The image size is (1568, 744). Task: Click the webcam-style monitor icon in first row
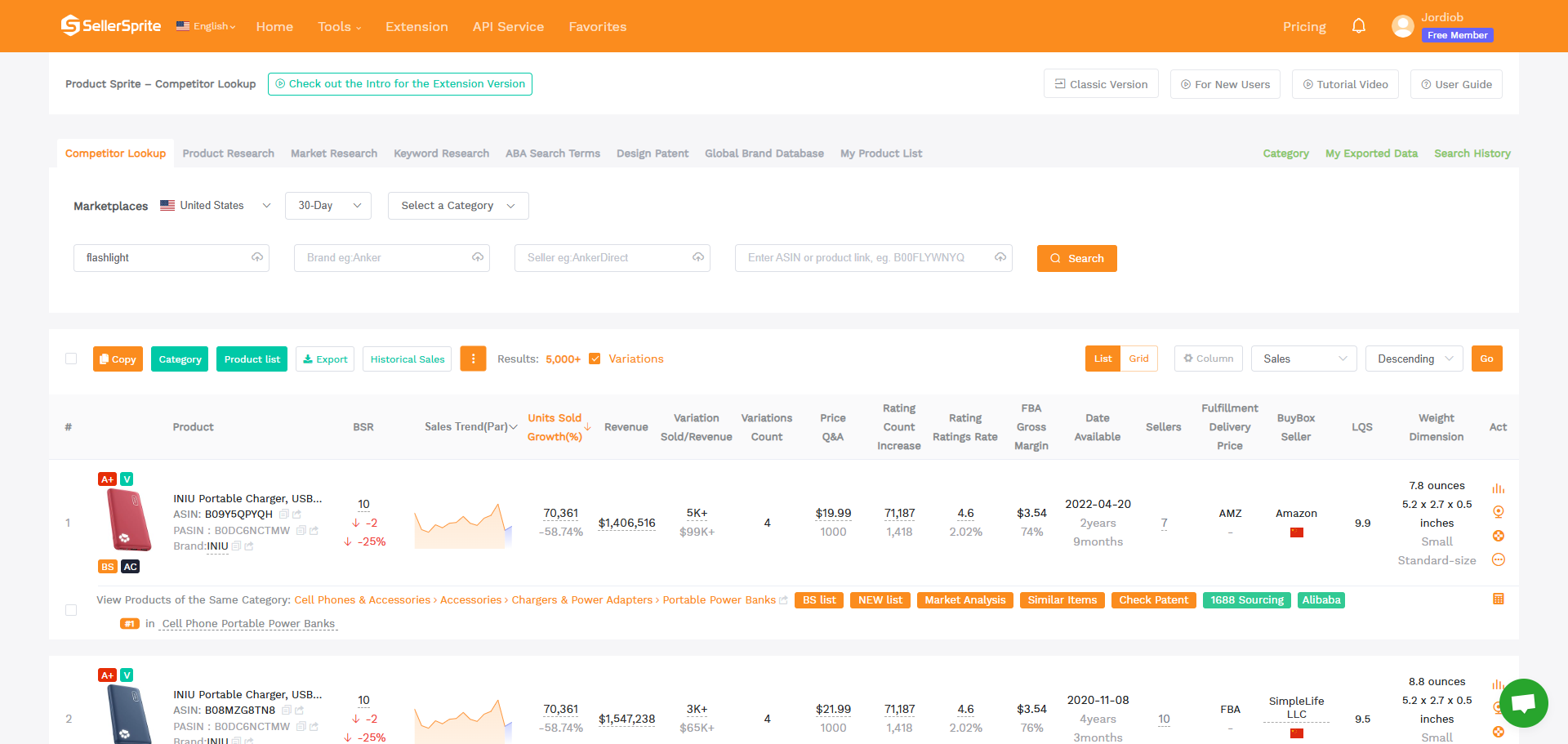[1499, 512]
